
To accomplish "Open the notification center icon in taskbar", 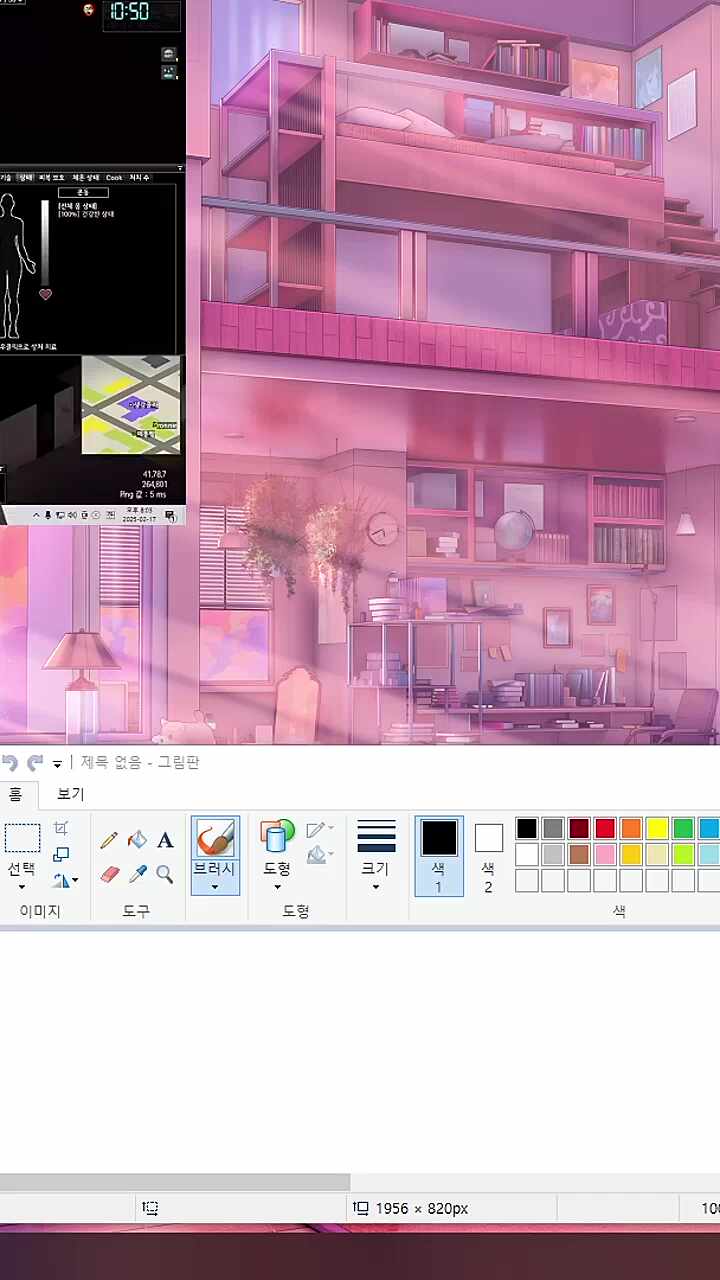I will click(171, 515).
